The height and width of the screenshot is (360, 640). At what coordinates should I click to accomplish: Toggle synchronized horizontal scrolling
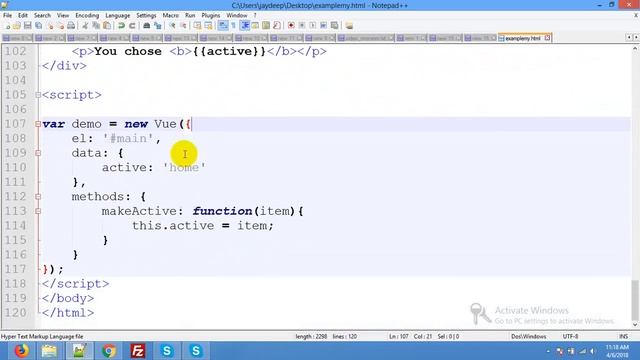[208, 26]
